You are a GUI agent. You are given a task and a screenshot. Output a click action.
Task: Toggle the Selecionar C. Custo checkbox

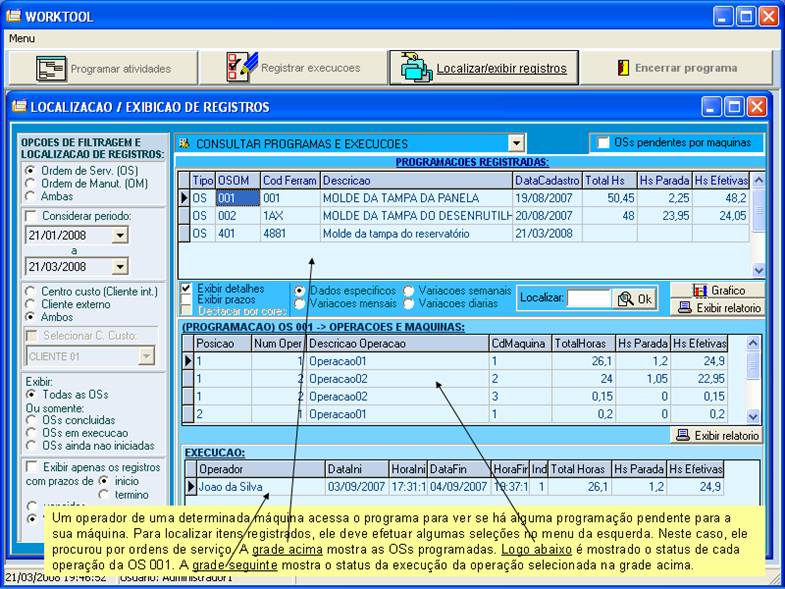click(x=31, y=336)
